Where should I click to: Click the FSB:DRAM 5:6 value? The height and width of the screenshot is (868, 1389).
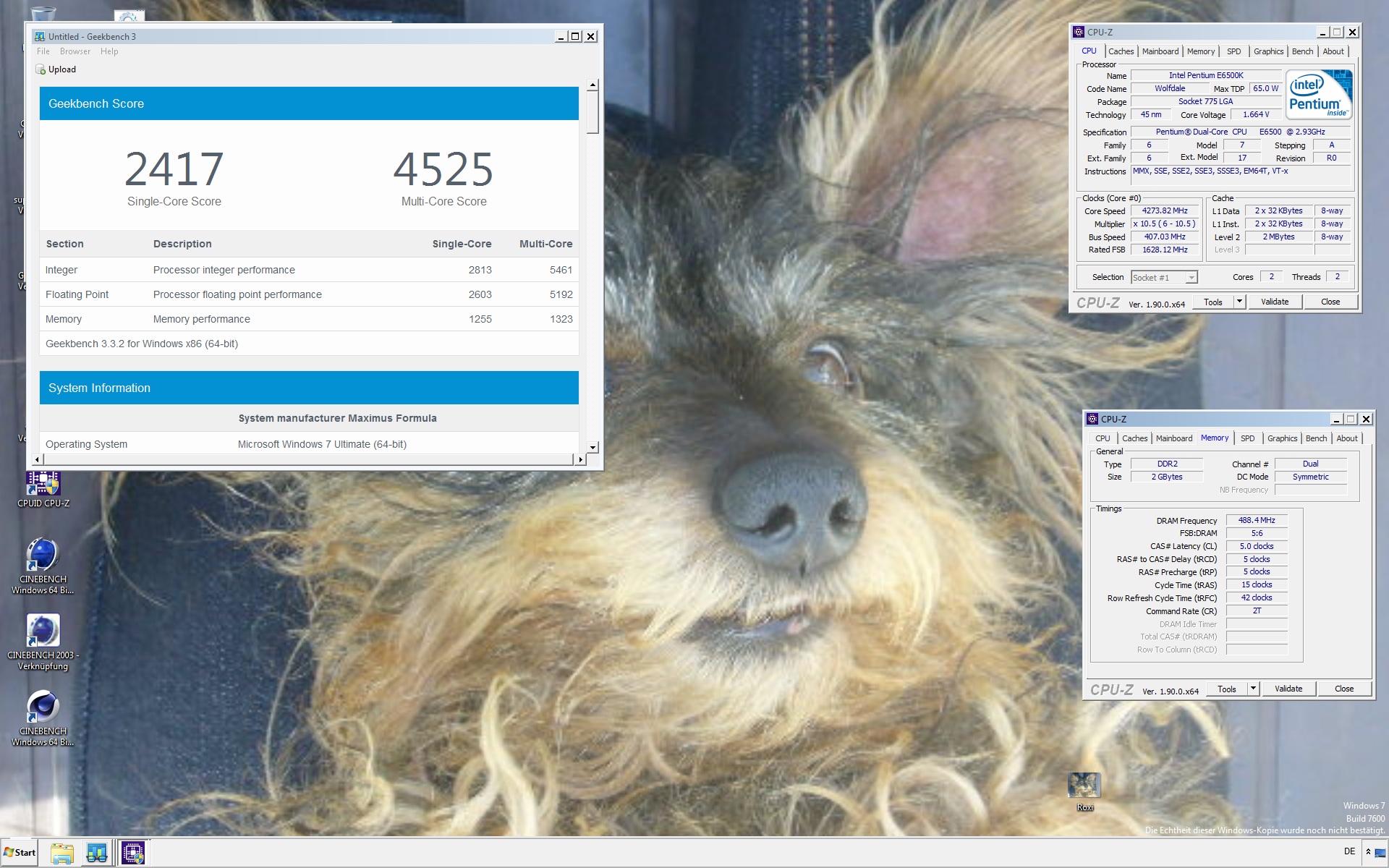coord(1257,533)
